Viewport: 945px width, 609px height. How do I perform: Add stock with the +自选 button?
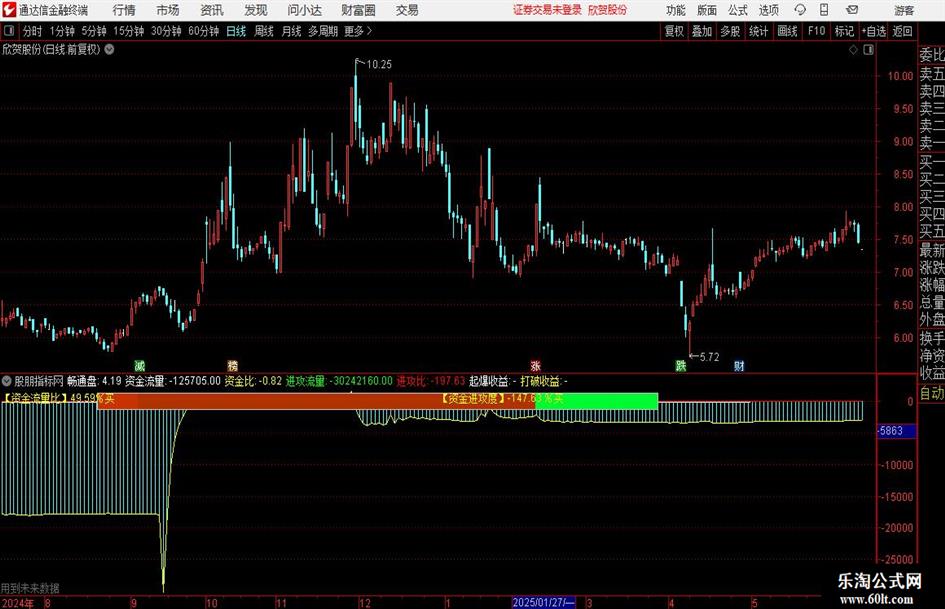873,31
